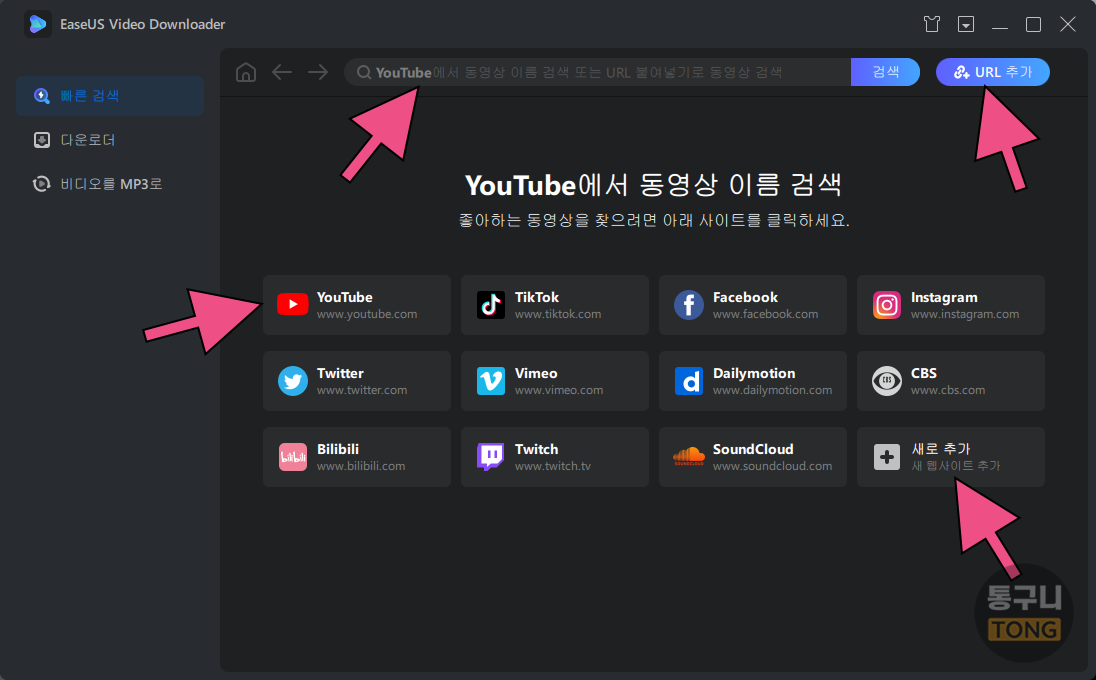Click the YouTube search input field
Screen dimensions: 1096x680
(598, 72)
